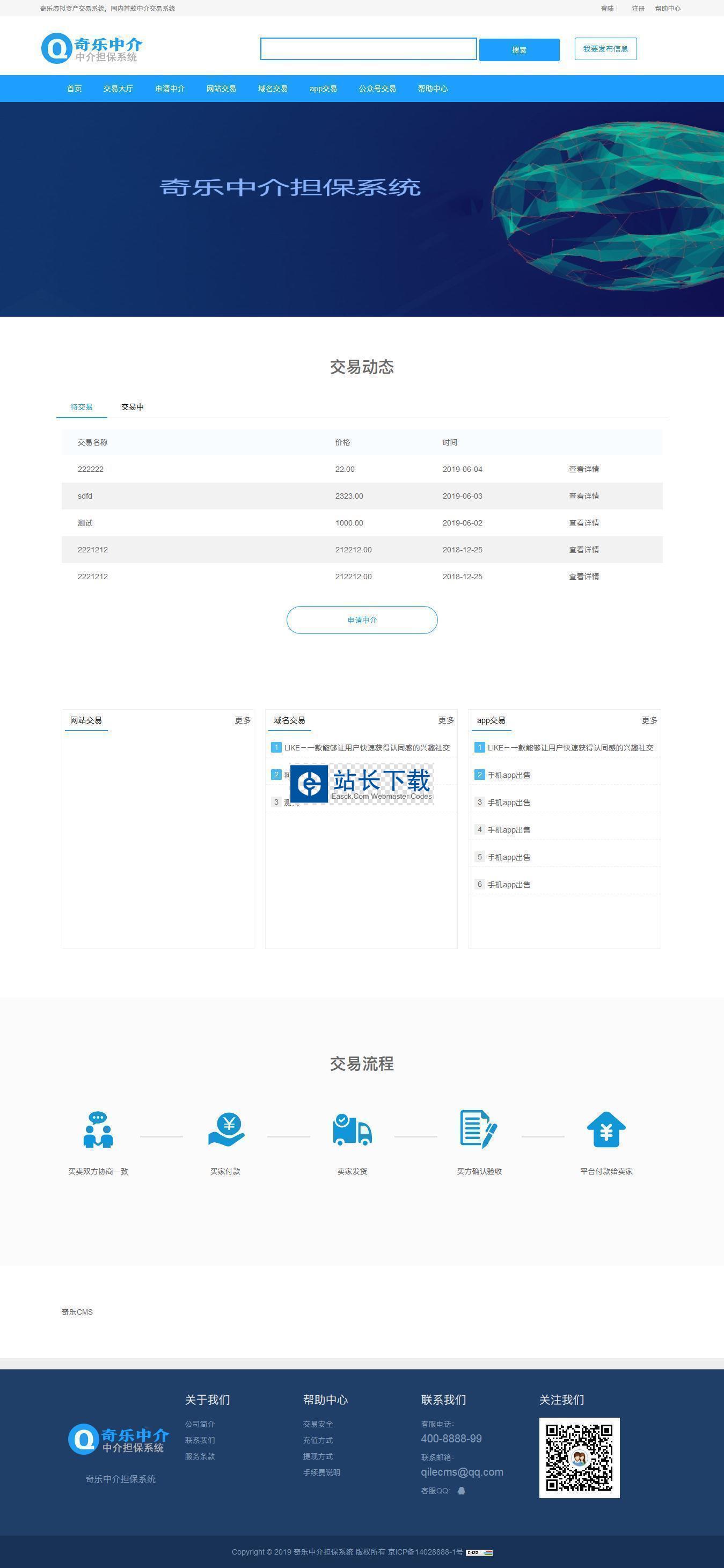Image resolution: width=724 pixels, height=1568 pixels.
Task: Open 公众号交易 in the navigation bar
Action: 377,89
